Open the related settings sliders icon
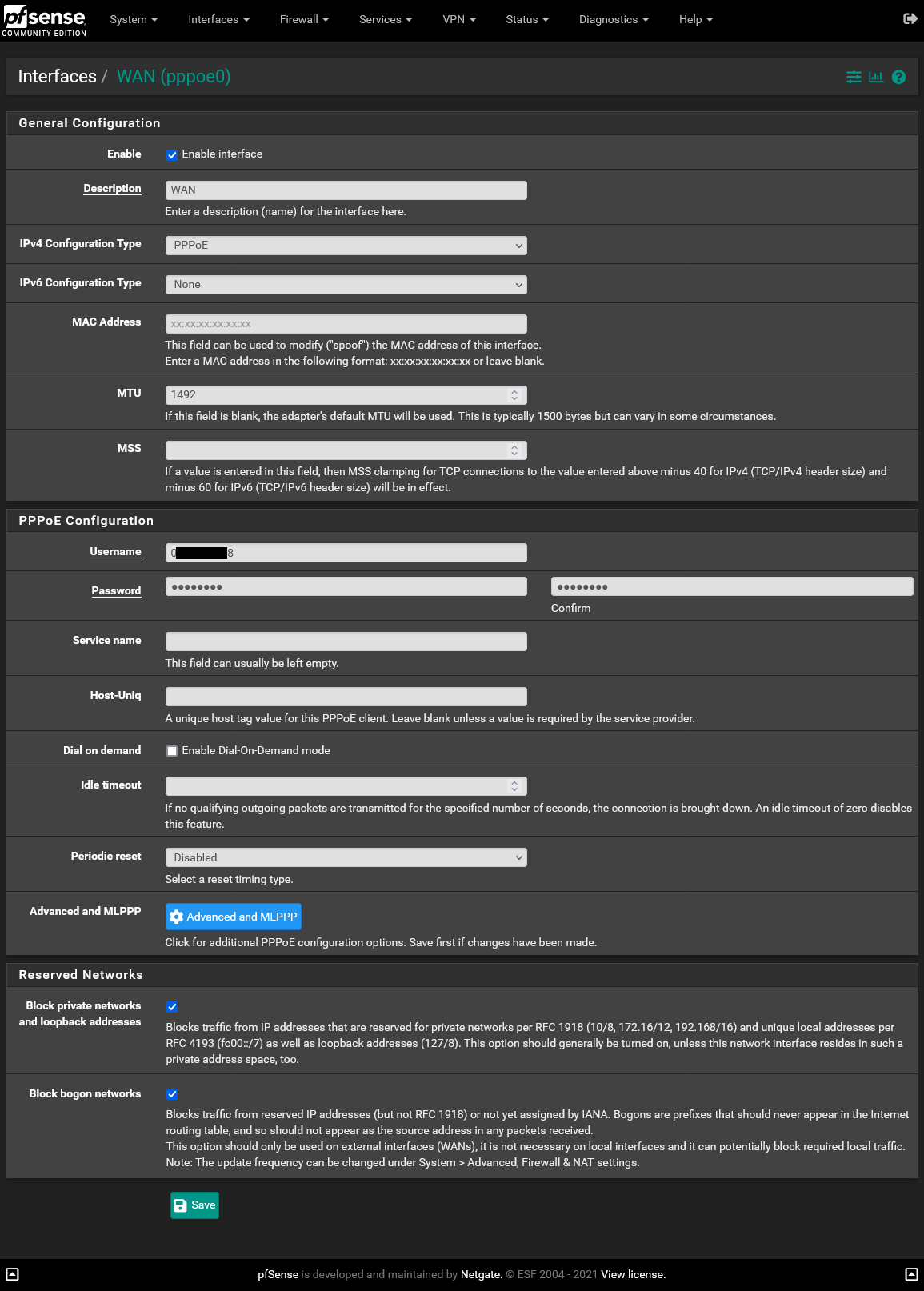Viewport: 924px width, 1291px height. click(x=854, y=77)
